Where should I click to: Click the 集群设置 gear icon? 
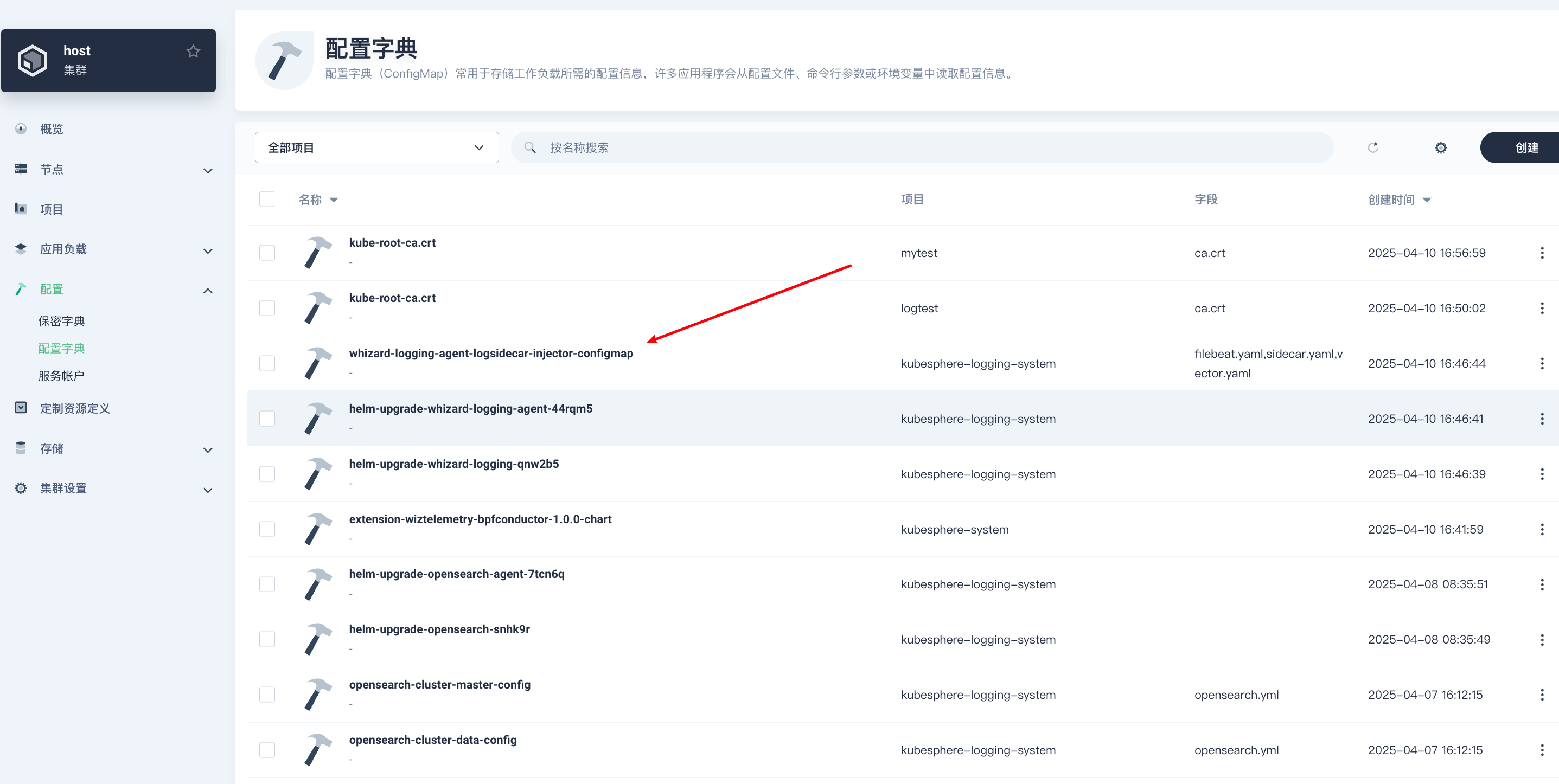pyautogui.click(x=21, y=488)
